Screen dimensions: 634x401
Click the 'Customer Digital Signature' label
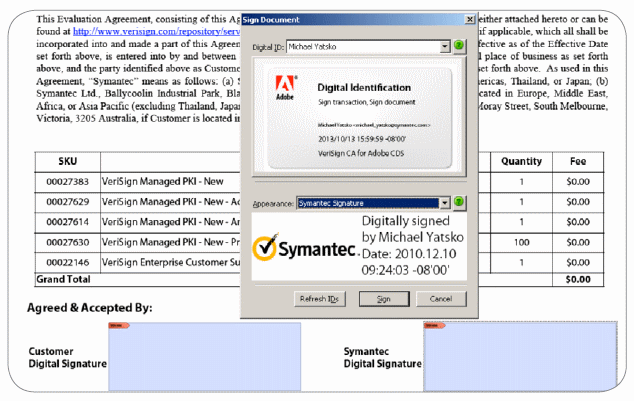(x=68, y=357)
